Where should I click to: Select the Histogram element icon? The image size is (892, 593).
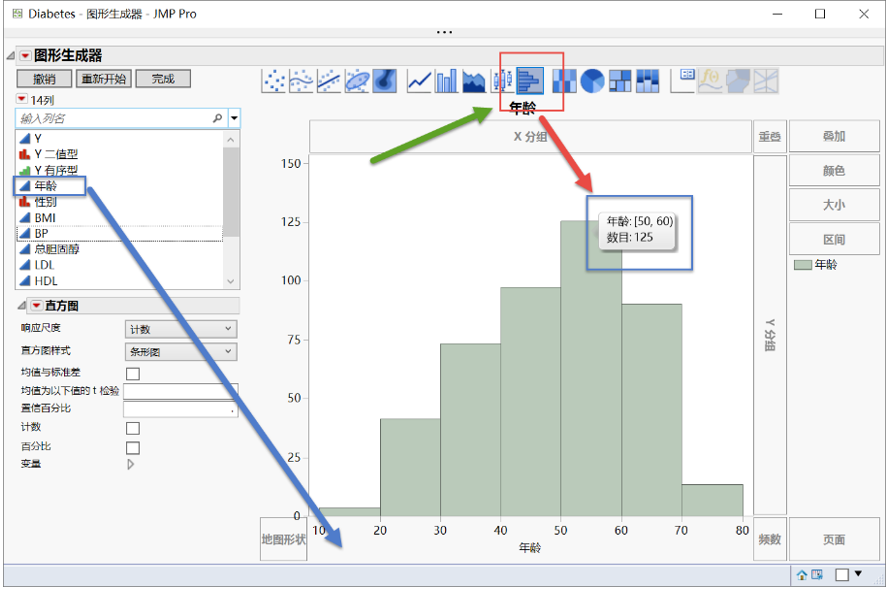click(530, 81)
